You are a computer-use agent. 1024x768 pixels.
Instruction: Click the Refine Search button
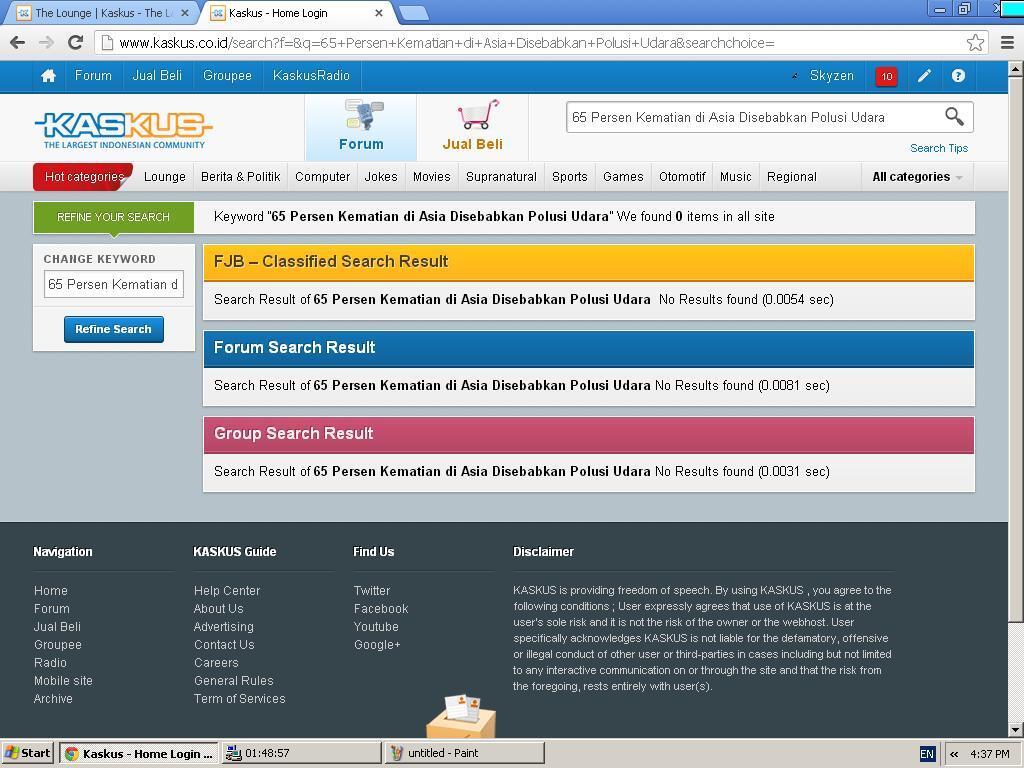[114, 329]
